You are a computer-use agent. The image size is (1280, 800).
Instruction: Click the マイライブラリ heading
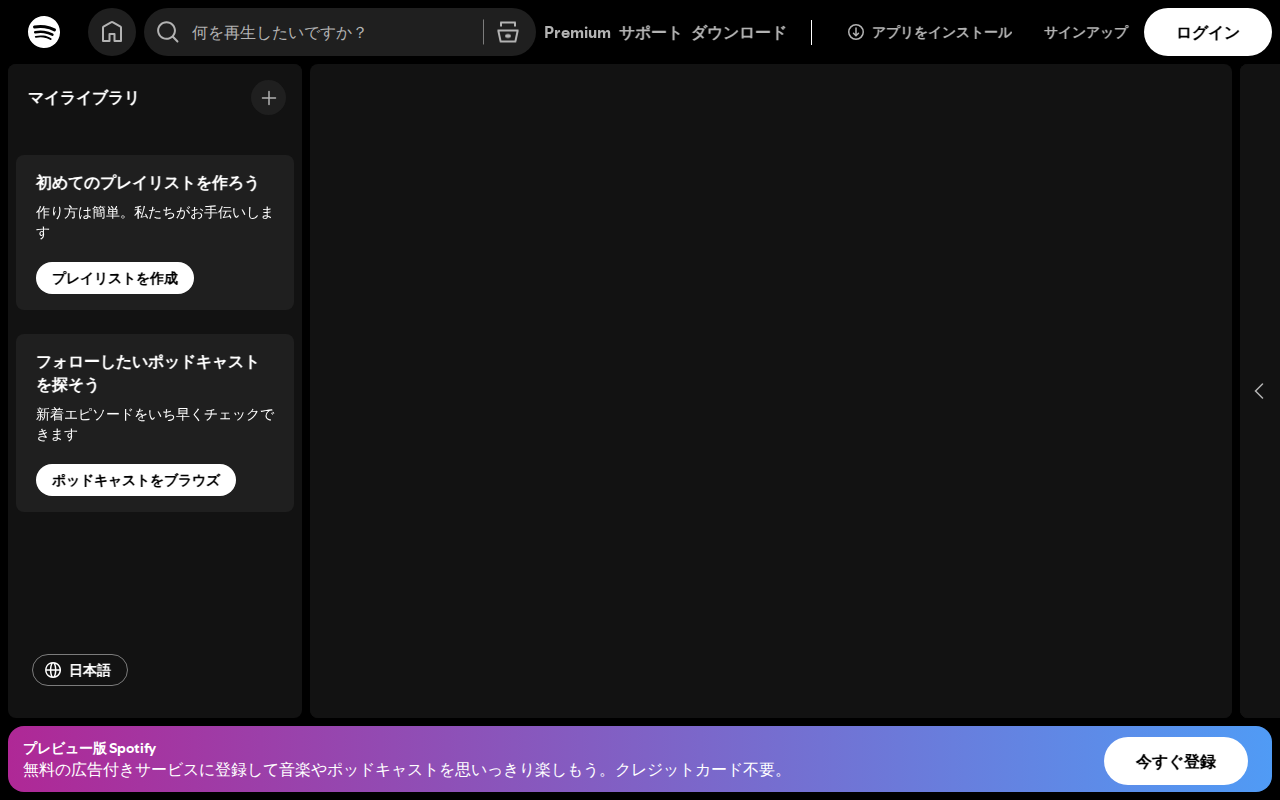coord(84,98)
